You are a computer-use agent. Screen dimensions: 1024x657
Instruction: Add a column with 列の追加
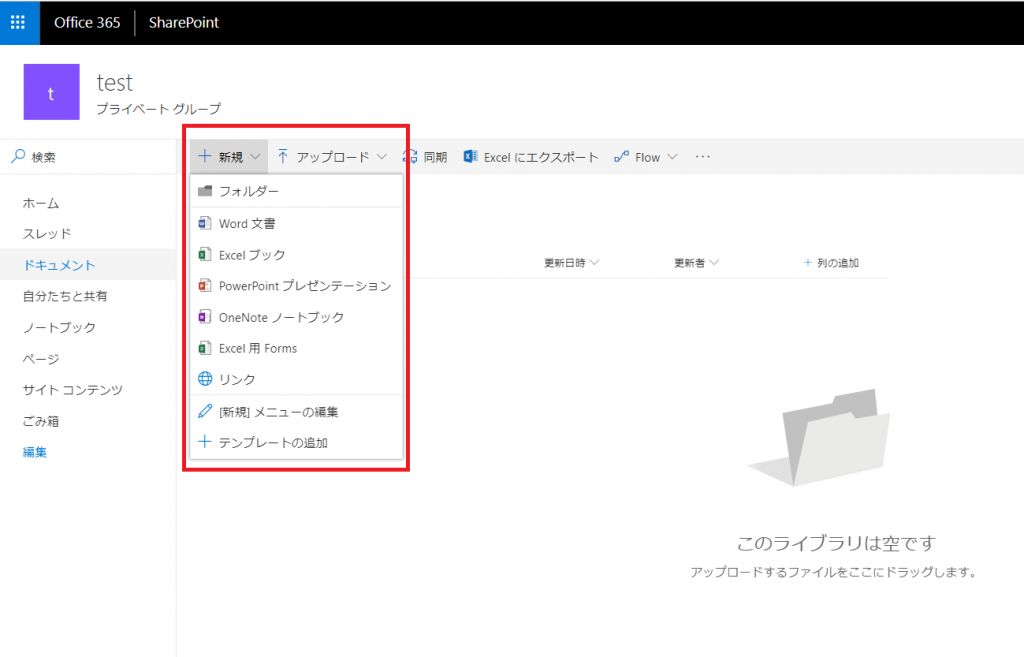[x=831, y=263]
